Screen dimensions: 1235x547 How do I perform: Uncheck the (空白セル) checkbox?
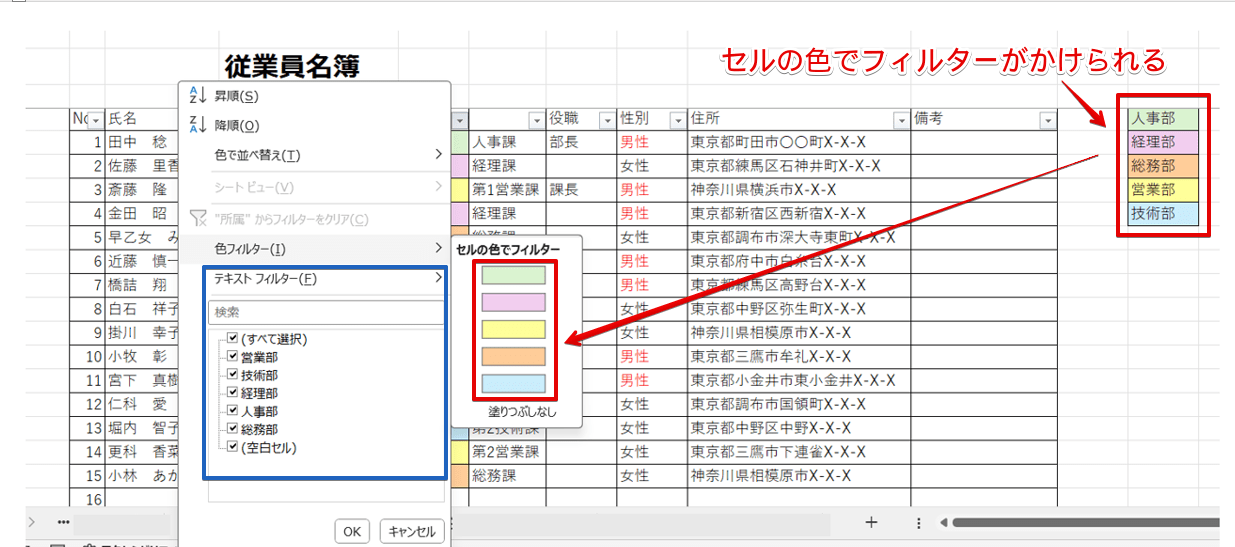(233, 447)
